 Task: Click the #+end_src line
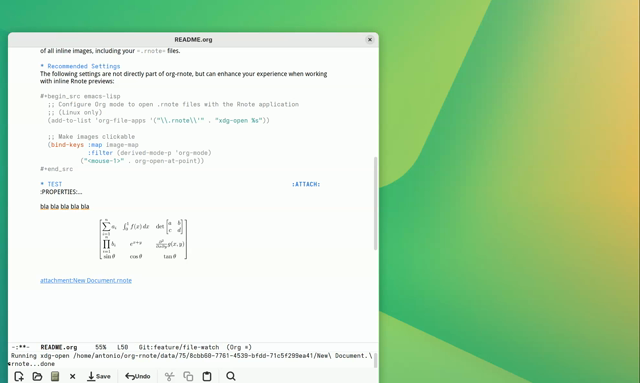(x=56, y=169)
